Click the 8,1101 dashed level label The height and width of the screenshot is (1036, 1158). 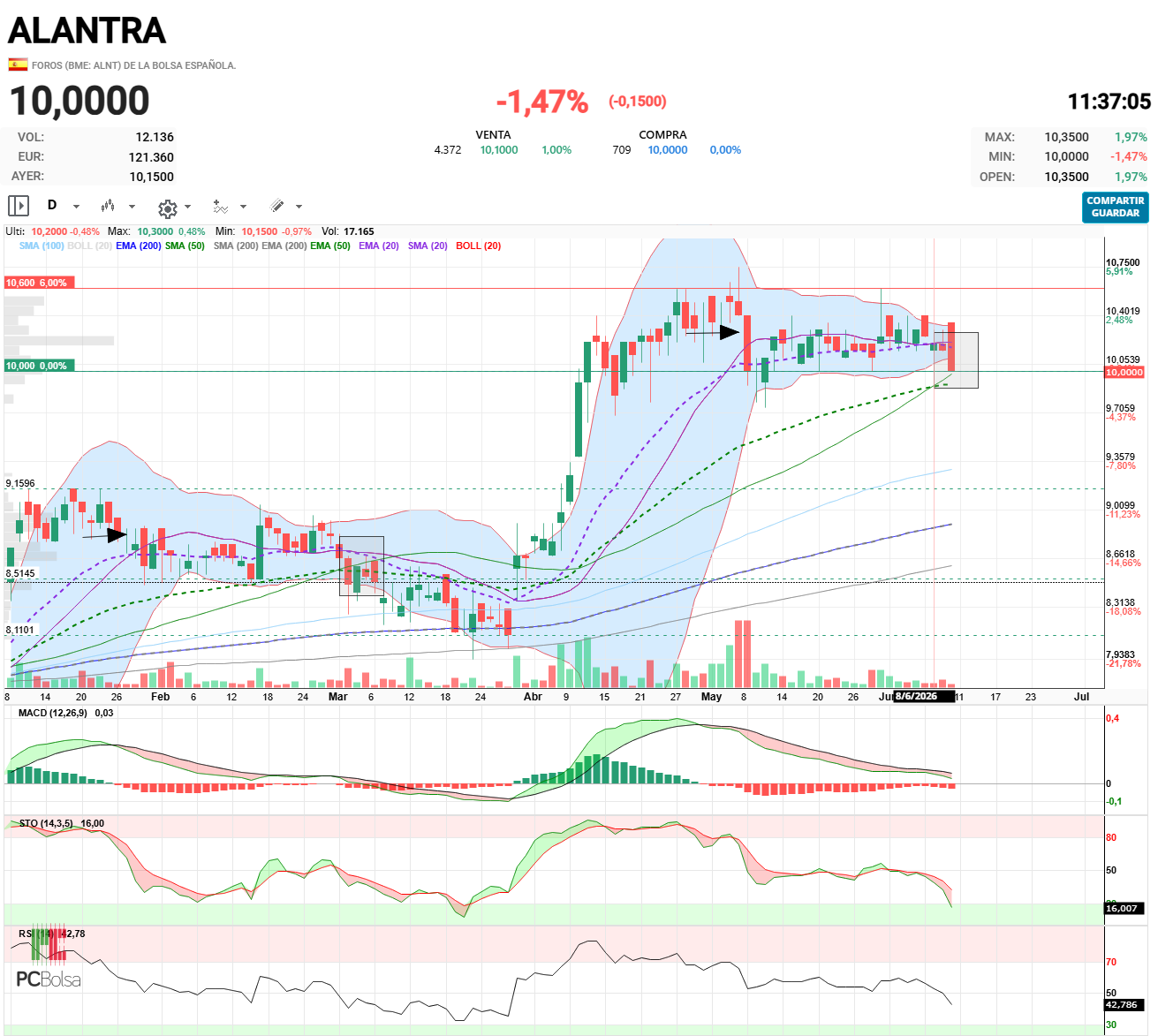pyautogui.click(x=20, y=630)
